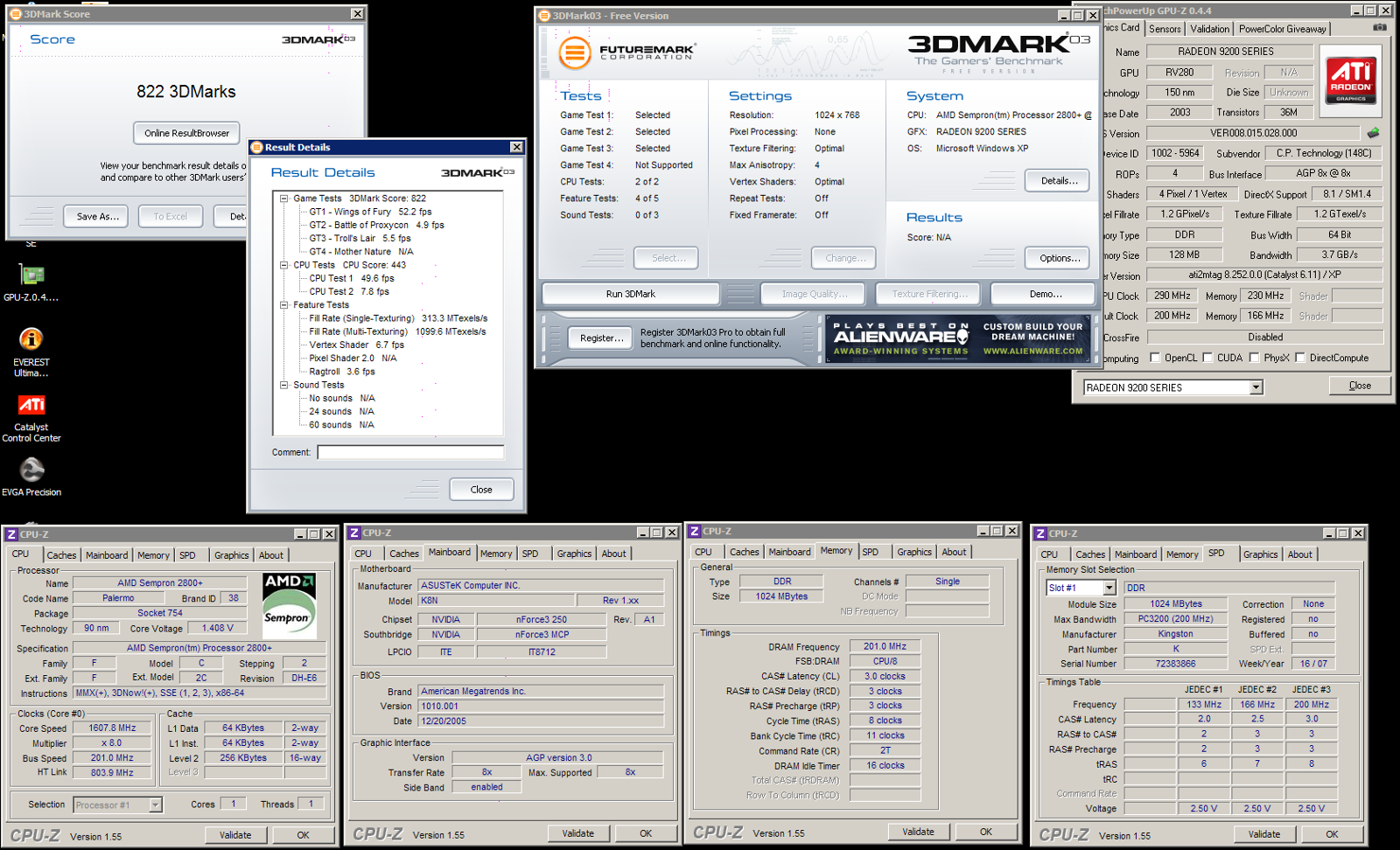
Task: Click the Fill Rate (Multi-Texturing) result row
Action: [x=397, y=331]
